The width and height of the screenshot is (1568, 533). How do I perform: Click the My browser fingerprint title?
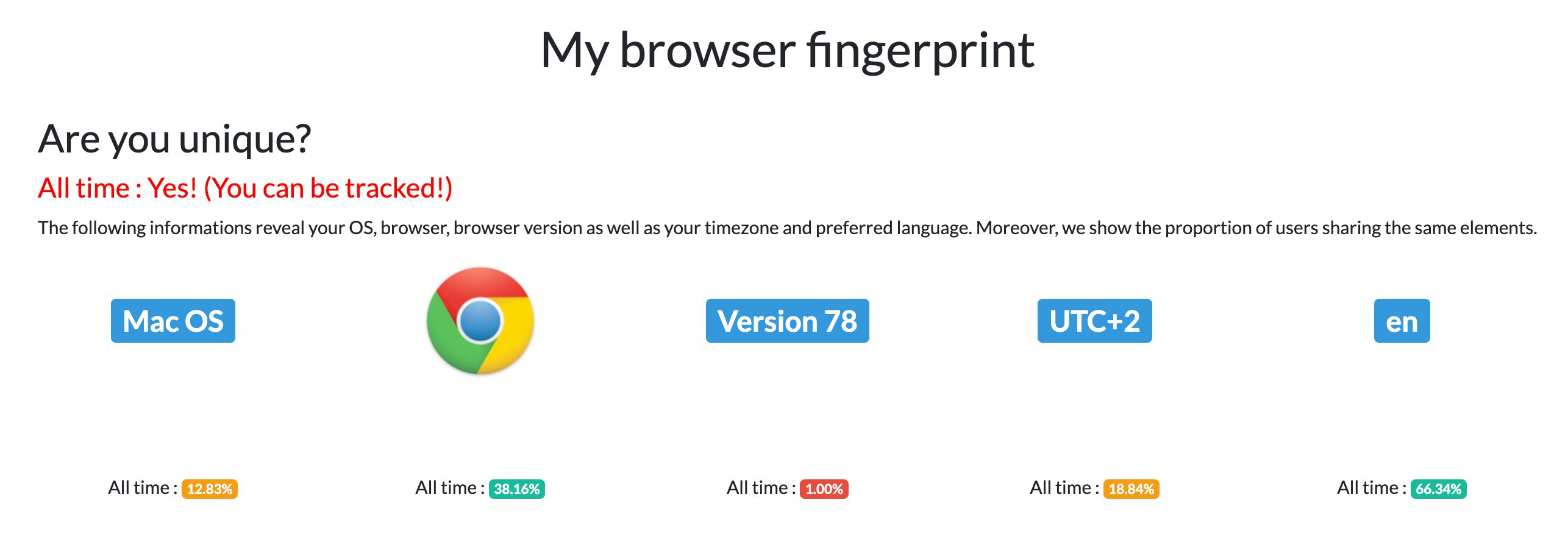788,51
